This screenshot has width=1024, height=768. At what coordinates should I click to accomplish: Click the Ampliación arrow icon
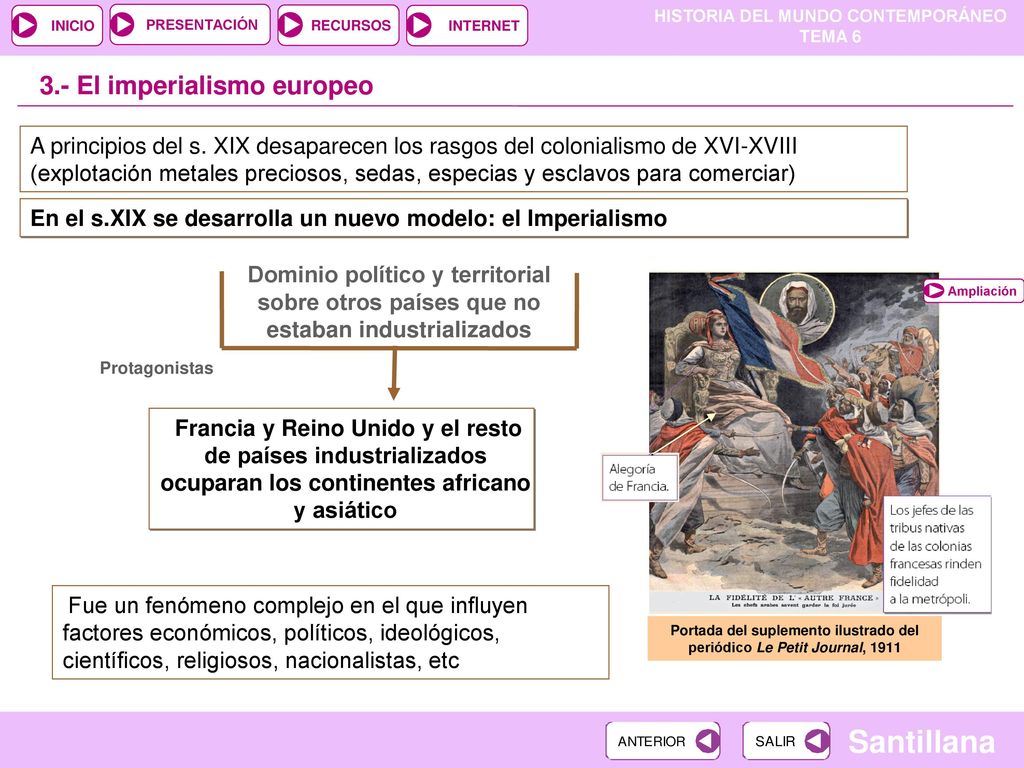point(935,291)
